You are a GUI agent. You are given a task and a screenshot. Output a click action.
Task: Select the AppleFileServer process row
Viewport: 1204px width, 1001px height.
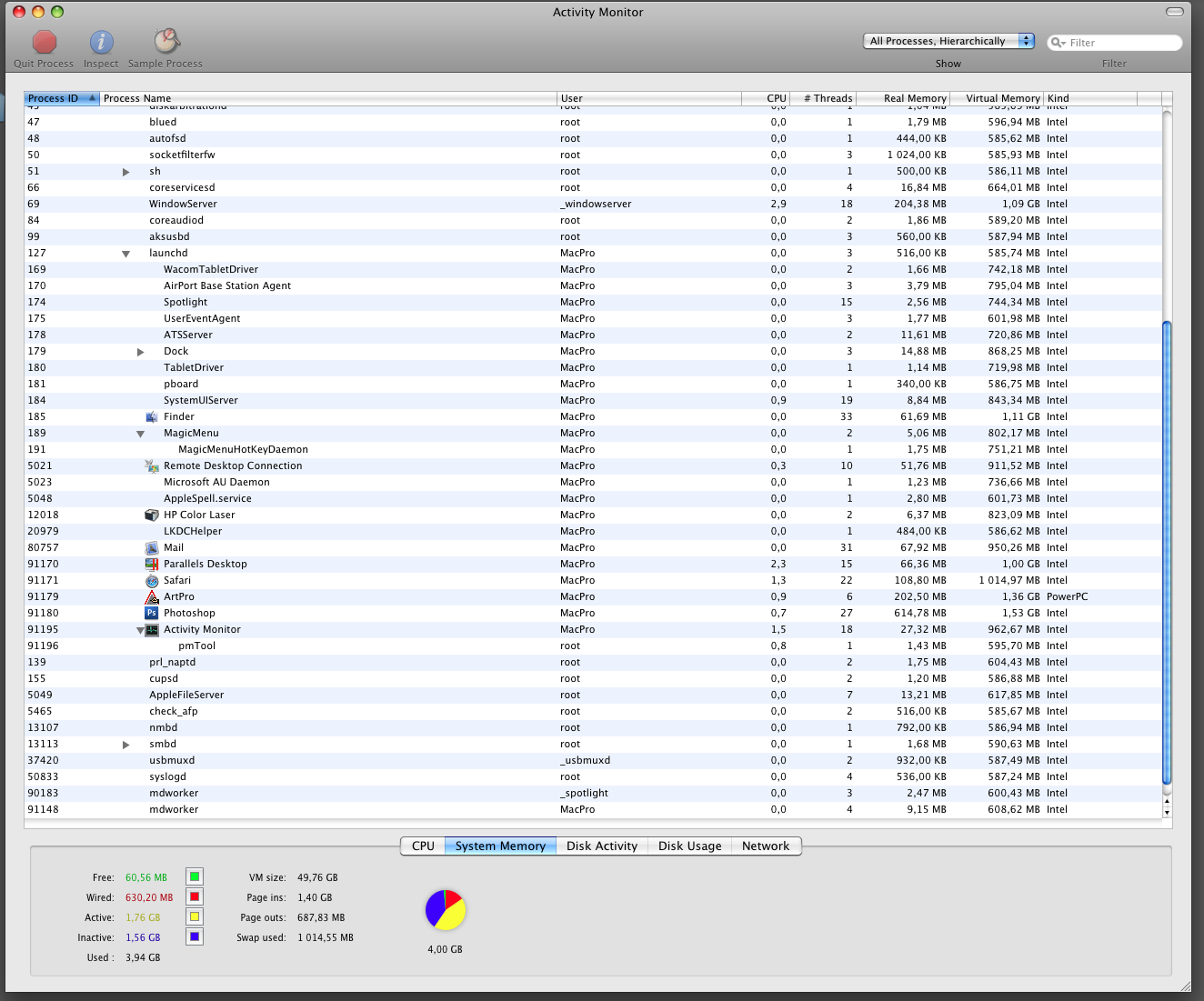coord(594,695)
